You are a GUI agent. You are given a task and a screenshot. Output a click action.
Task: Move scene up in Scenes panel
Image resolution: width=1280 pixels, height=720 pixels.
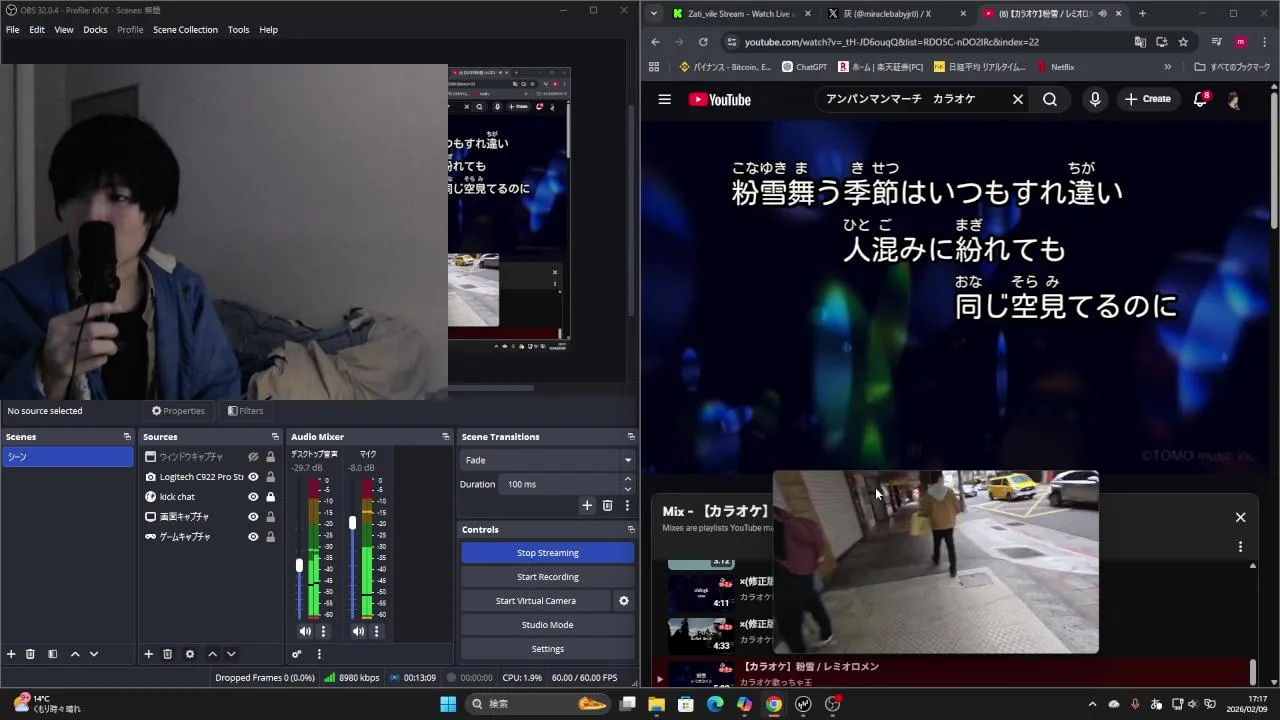pos(75,654)
